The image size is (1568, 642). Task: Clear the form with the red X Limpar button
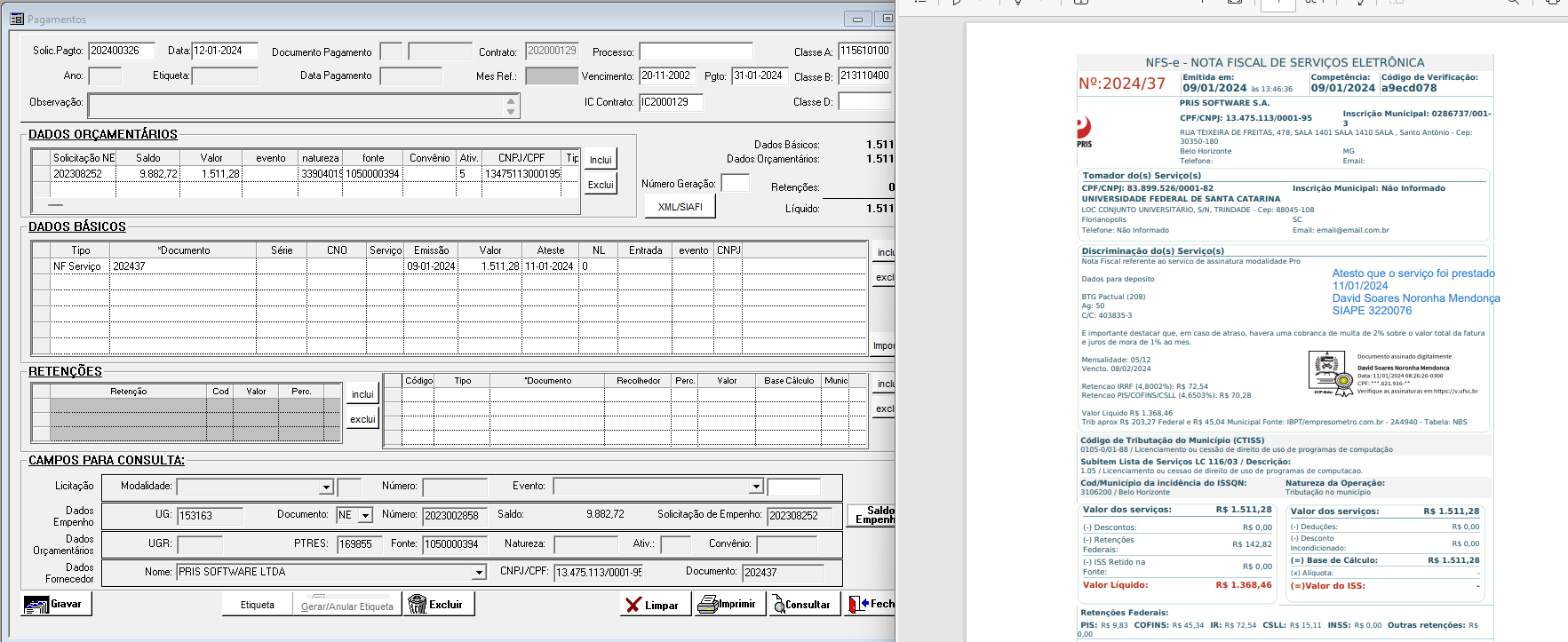pos(654,605)
